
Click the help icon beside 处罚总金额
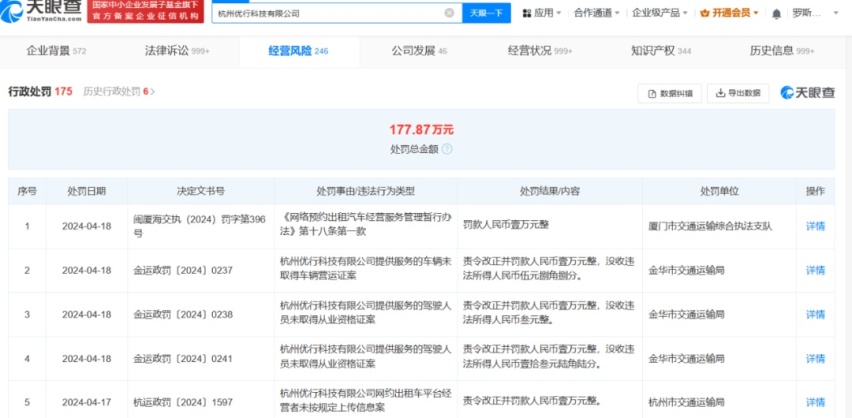tap(447, 149)
